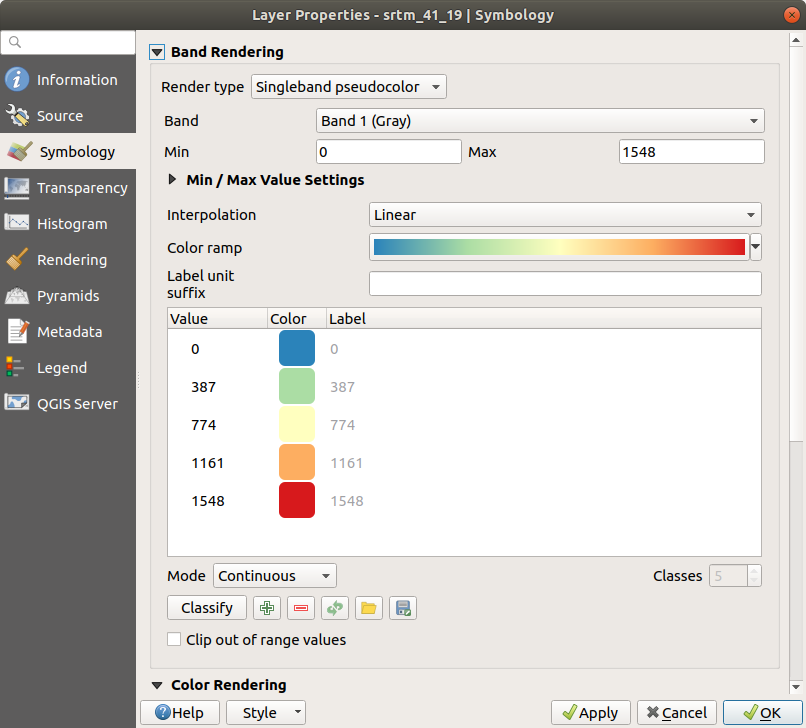Edit the color swatch for value 774
The height and width of the screenshot is (728, 806).
click(296, 424)
